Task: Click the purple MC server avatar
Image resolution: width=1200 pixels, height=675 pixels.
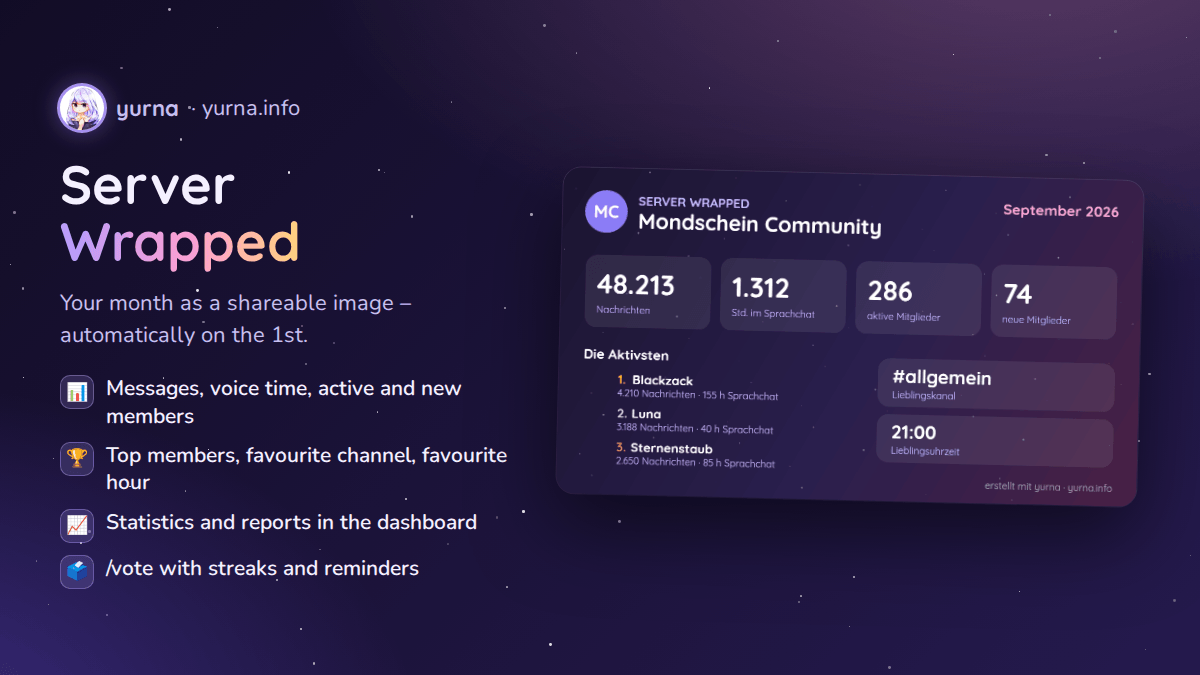Action: click(x=606, y=211)
